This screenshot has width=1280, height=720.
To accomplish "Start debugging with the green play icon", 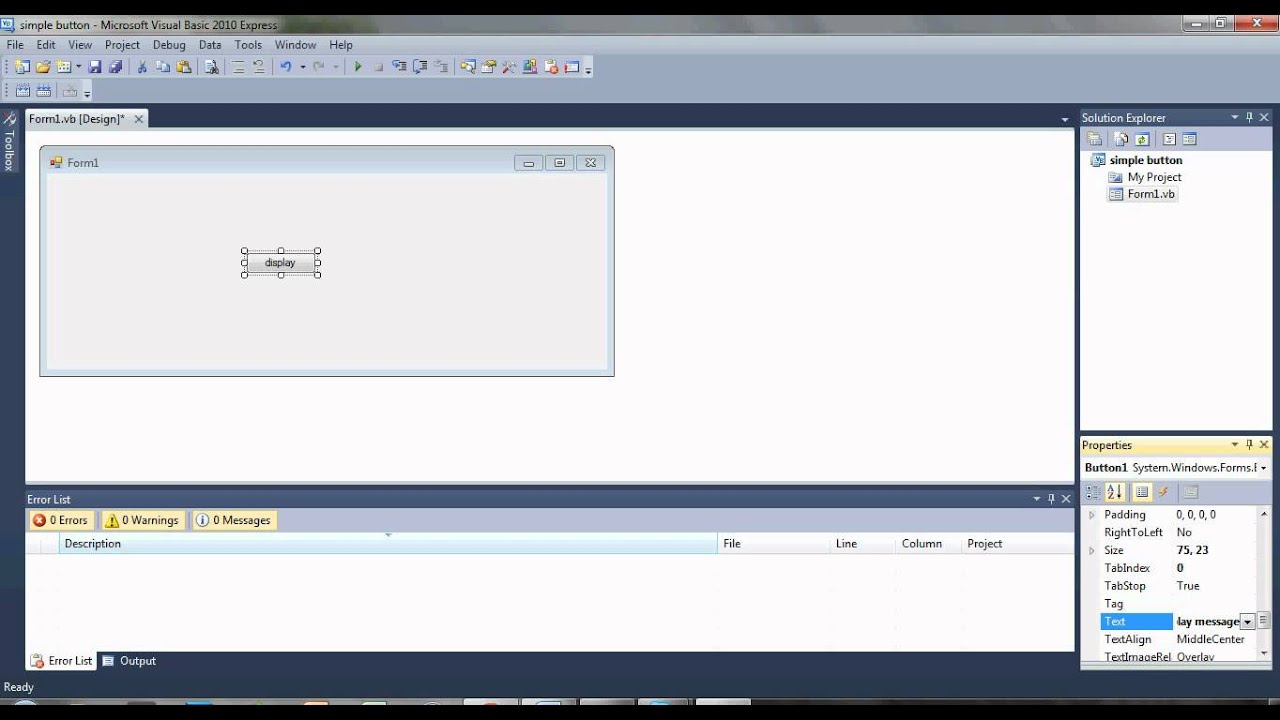I will pos(357,67).
